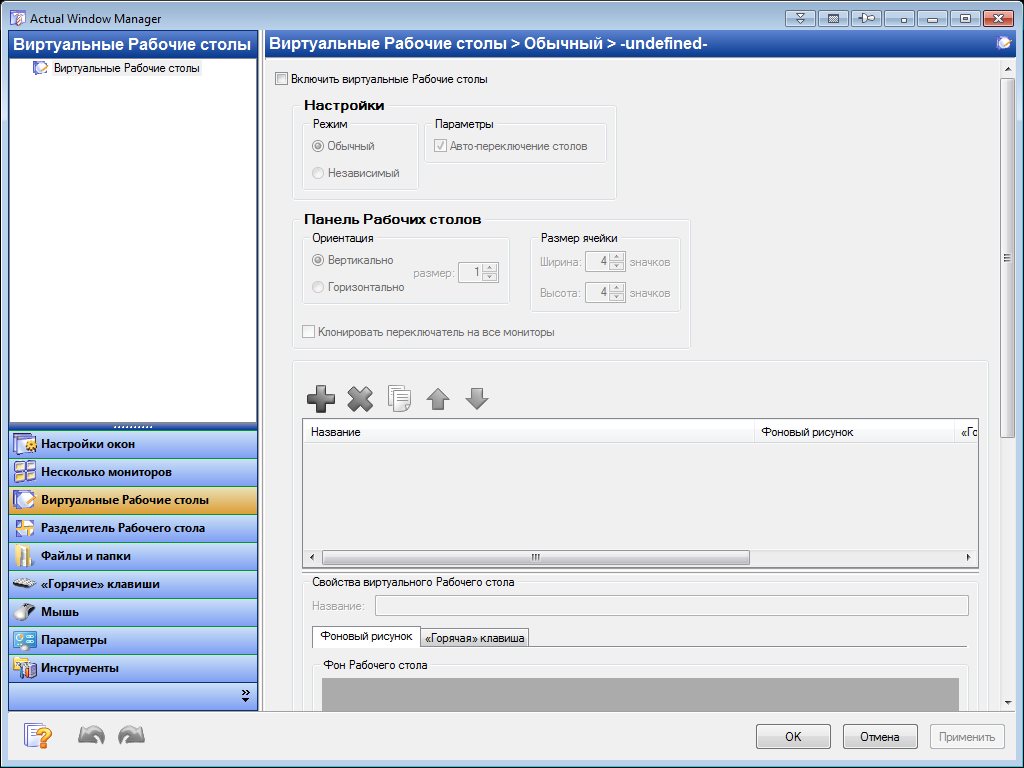Click the delete desktop X icon

(x=360, y=399)
